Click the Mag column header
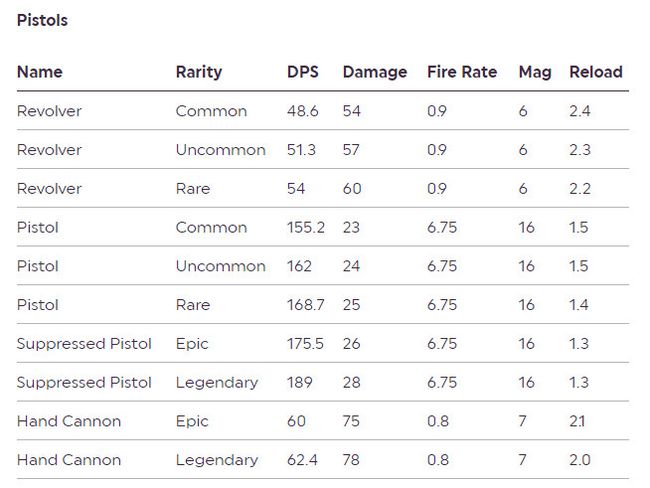650x488 pixels. pos(535,72)
